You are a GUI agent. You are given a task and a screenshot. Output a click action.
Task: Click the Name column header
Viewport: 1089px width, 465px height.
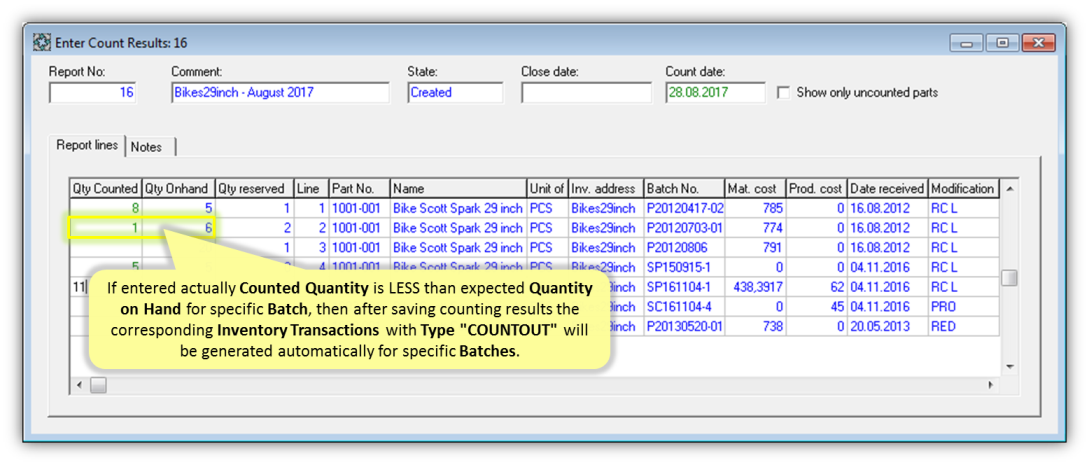tap(458, 188)
